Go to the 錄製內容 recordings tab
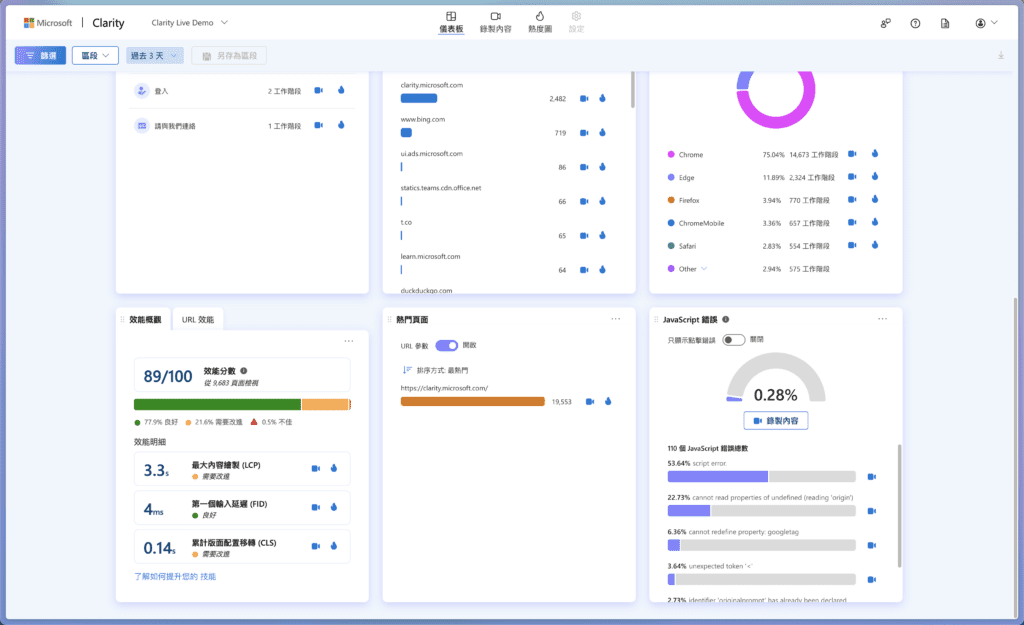 (495, 22)
